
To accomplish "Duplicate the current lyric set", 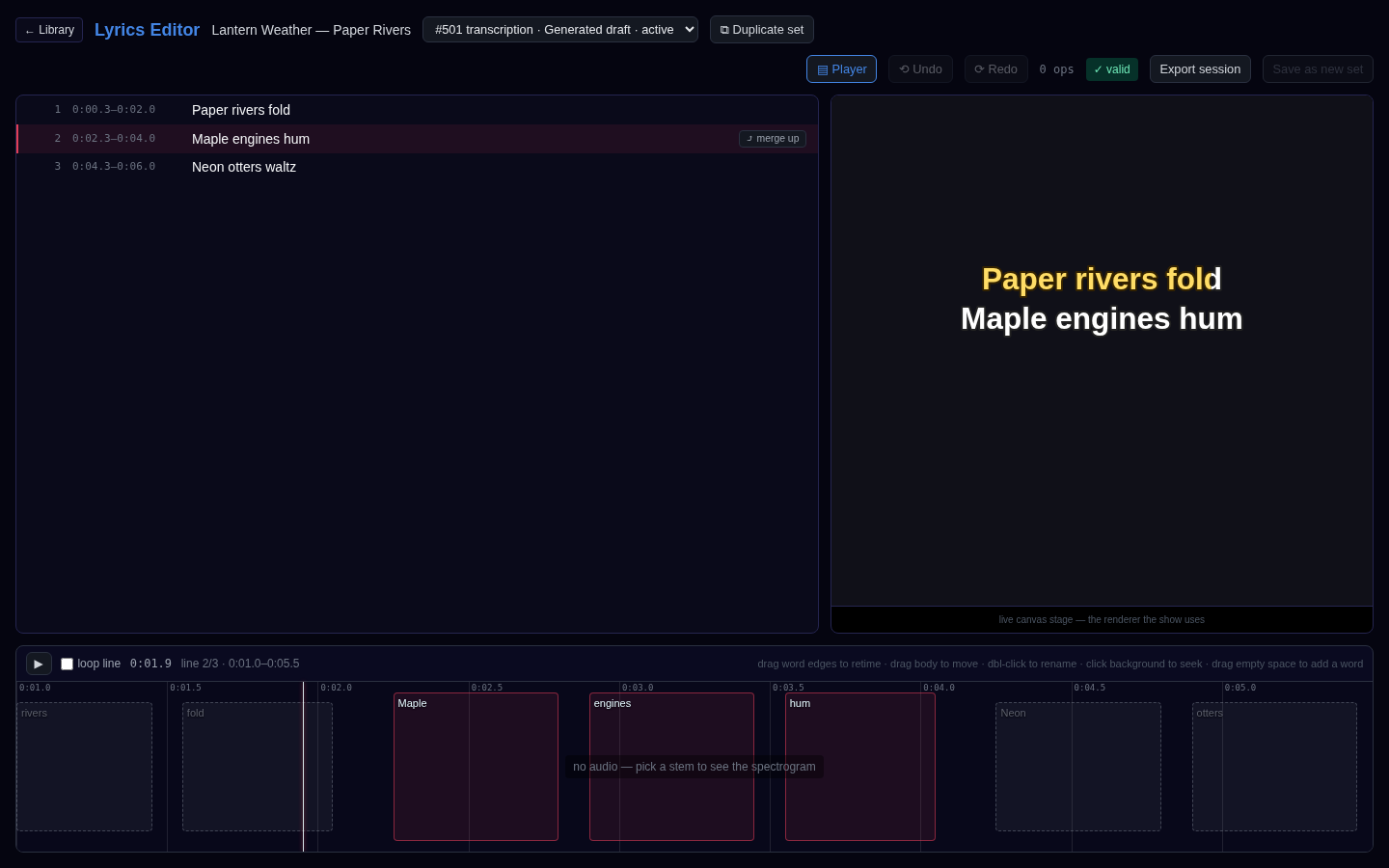I will [762, 30].
